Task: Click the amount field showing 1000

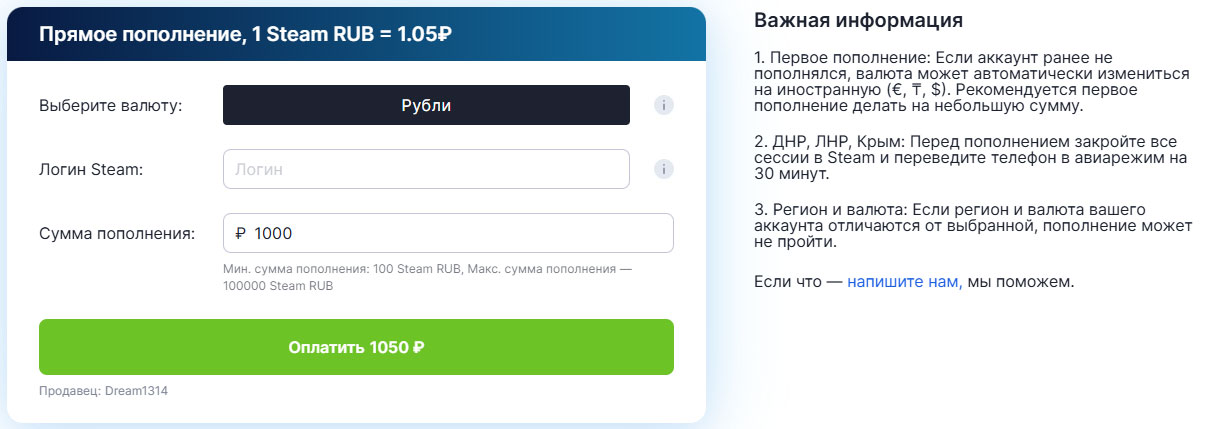Action: 460,233
